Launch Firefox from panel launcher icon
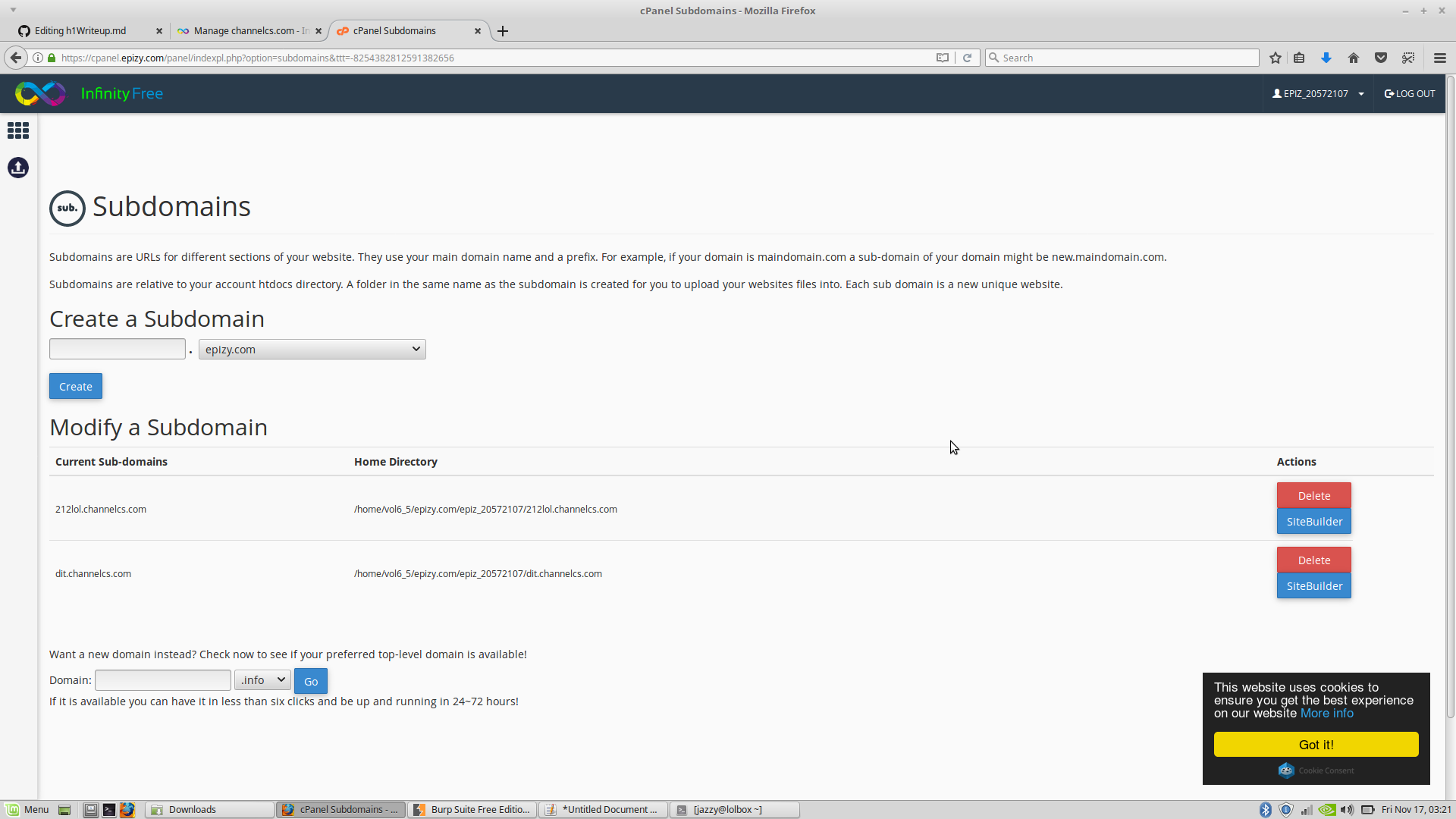Screen dimensions: 1456x819 (x=127, y=810)
